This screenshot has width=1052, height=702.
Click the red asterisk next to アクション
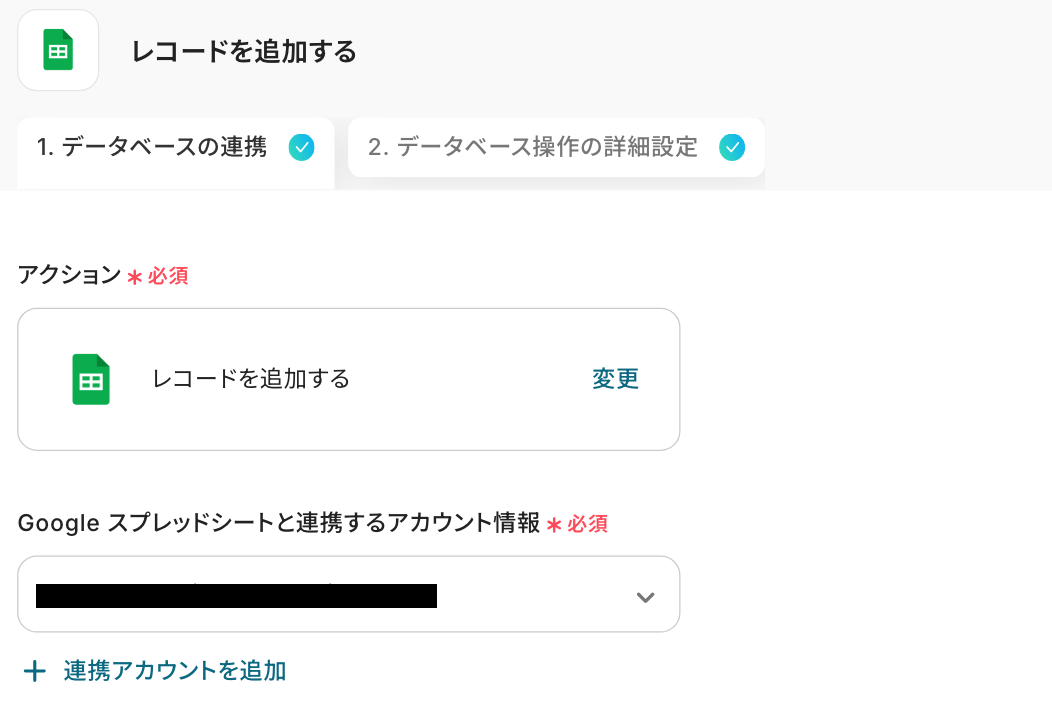click(135, 277)
